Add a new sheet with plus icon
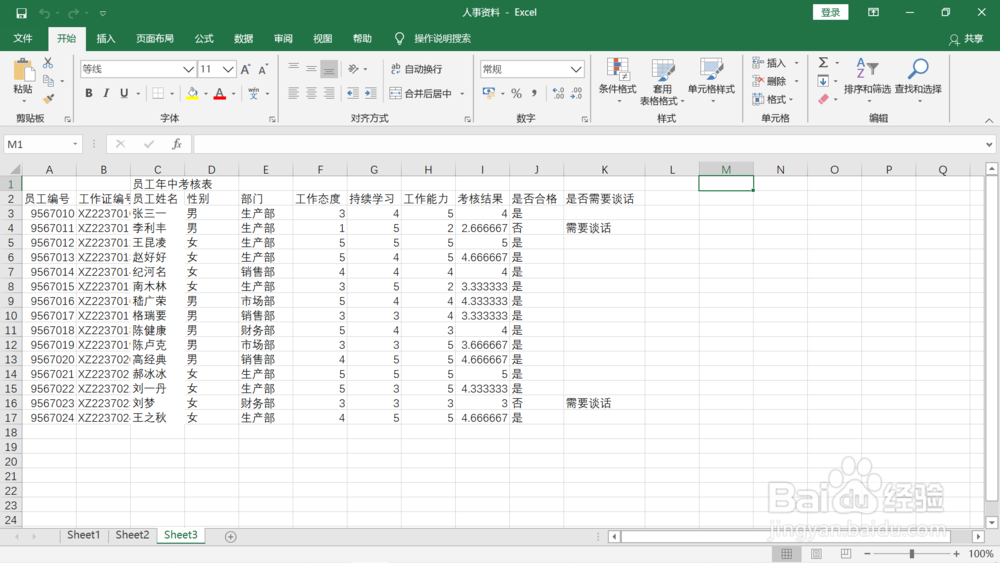 click(231, 537)
